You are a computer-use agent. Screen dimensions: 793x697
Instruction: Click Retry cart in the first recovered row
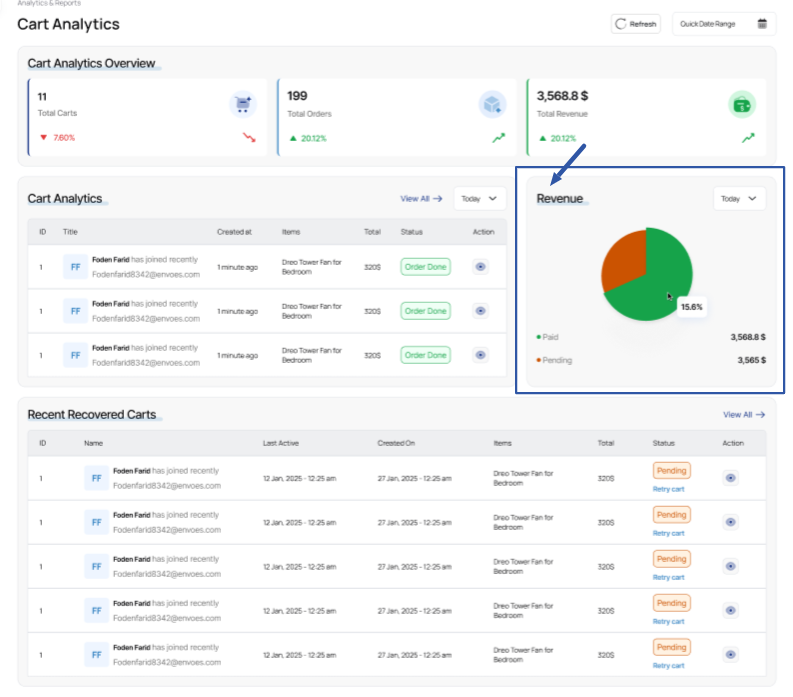coord(668,489)
